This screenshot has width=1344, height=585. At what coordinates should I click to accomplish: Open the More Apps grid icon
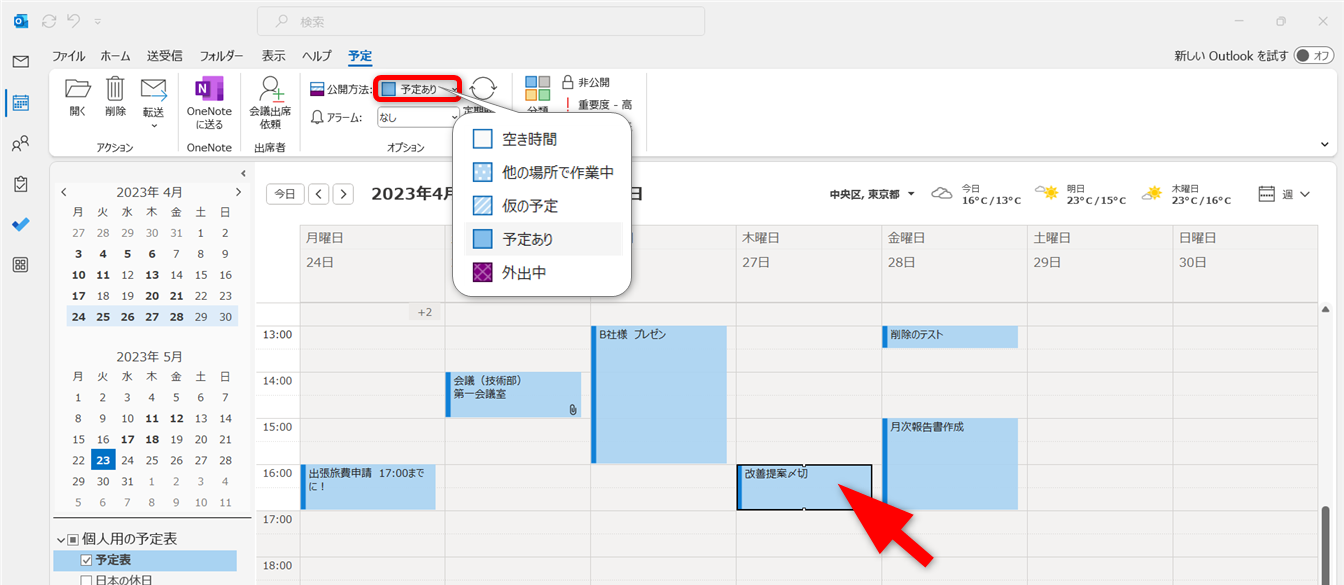point(20,265)
